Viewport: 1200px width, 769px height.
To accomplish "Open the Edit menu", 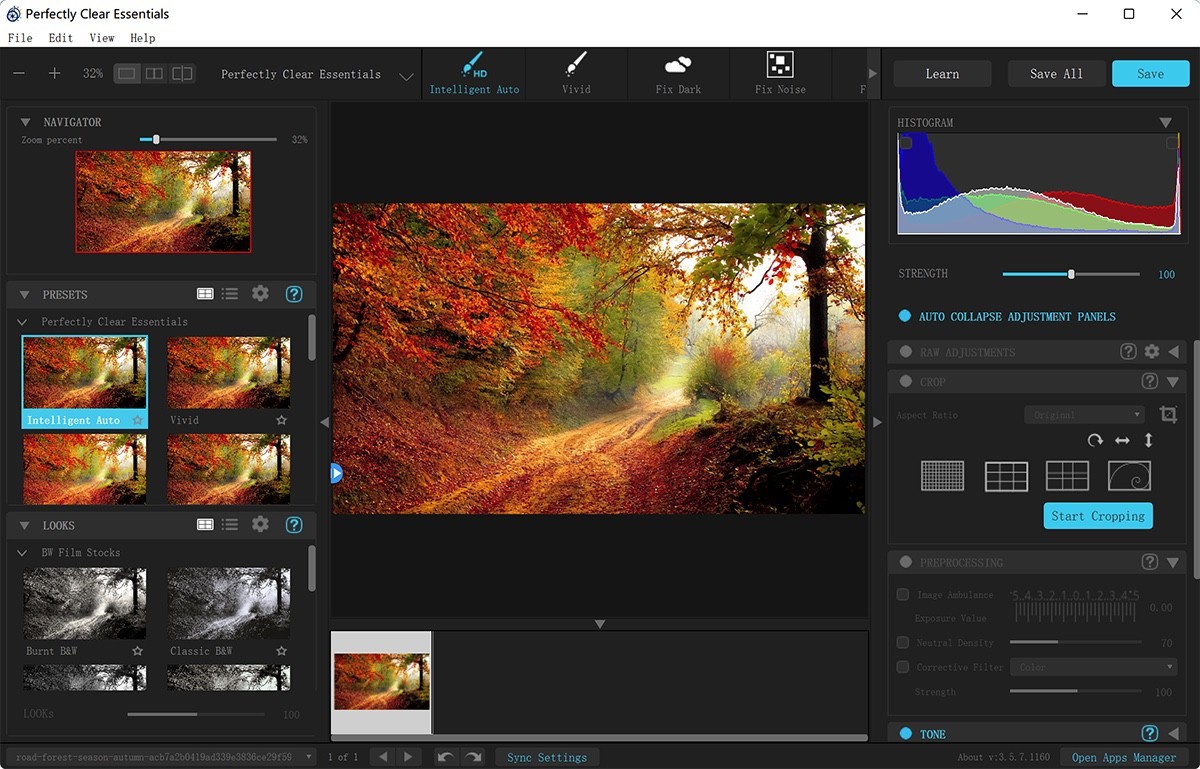I will coord(60,38).
